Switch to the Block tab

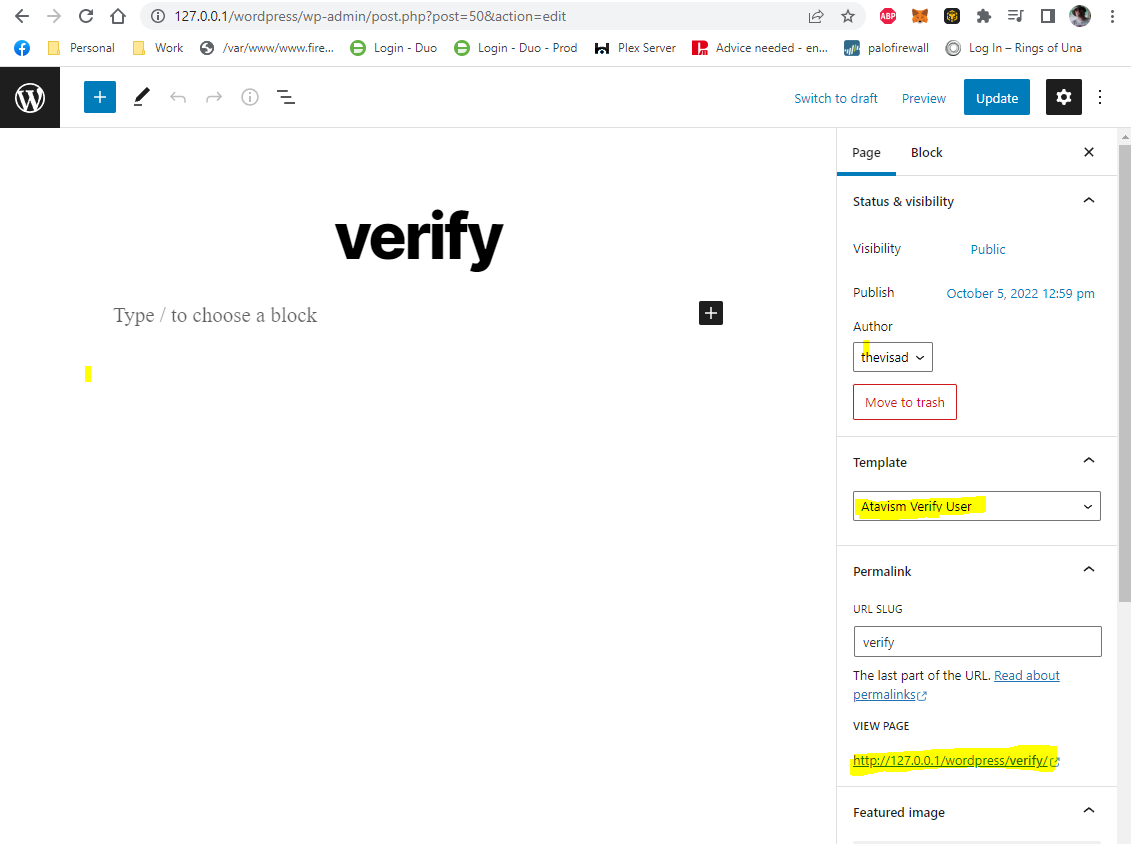tap(926, 152)
